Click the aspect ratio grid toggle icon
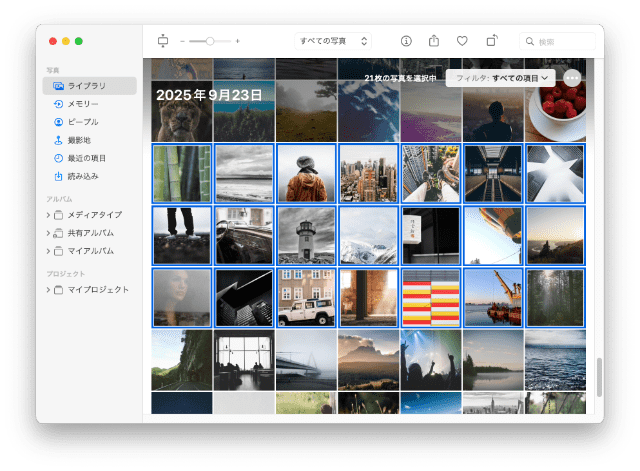 (164, 41)
